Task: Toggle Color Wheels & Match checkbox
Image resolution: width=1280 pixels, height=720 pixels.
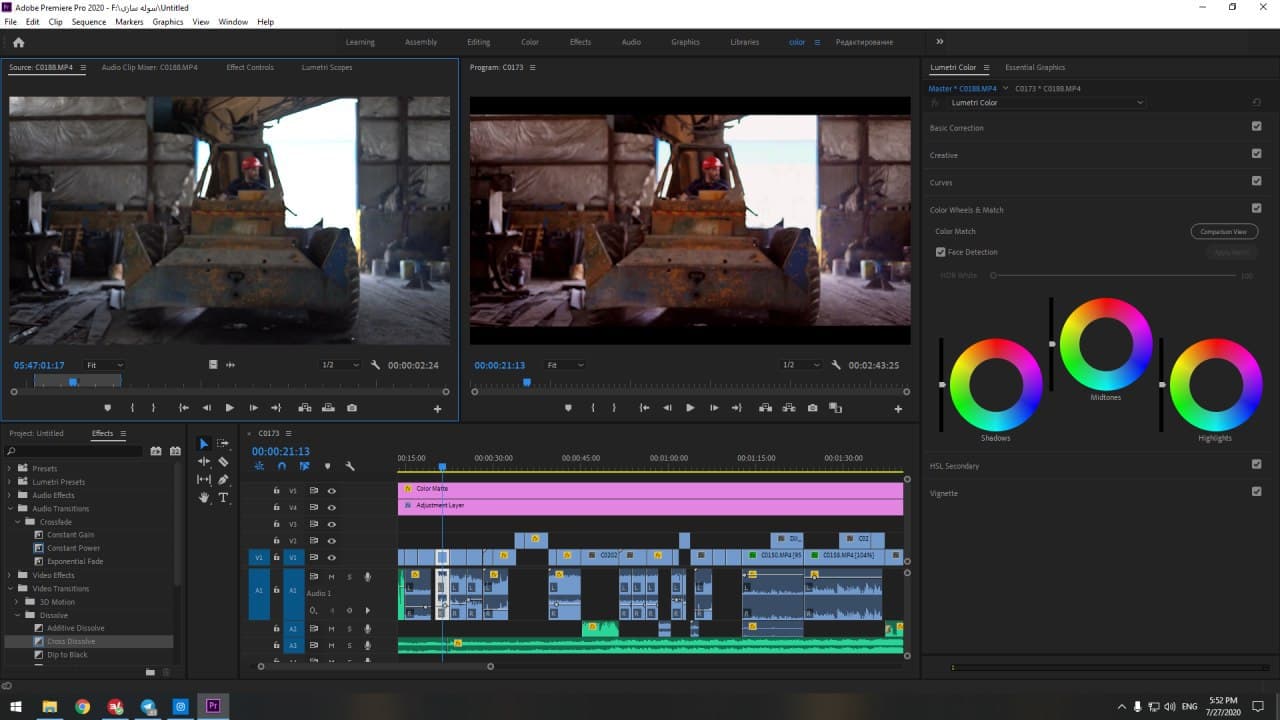Action: tap(1256, 209)
